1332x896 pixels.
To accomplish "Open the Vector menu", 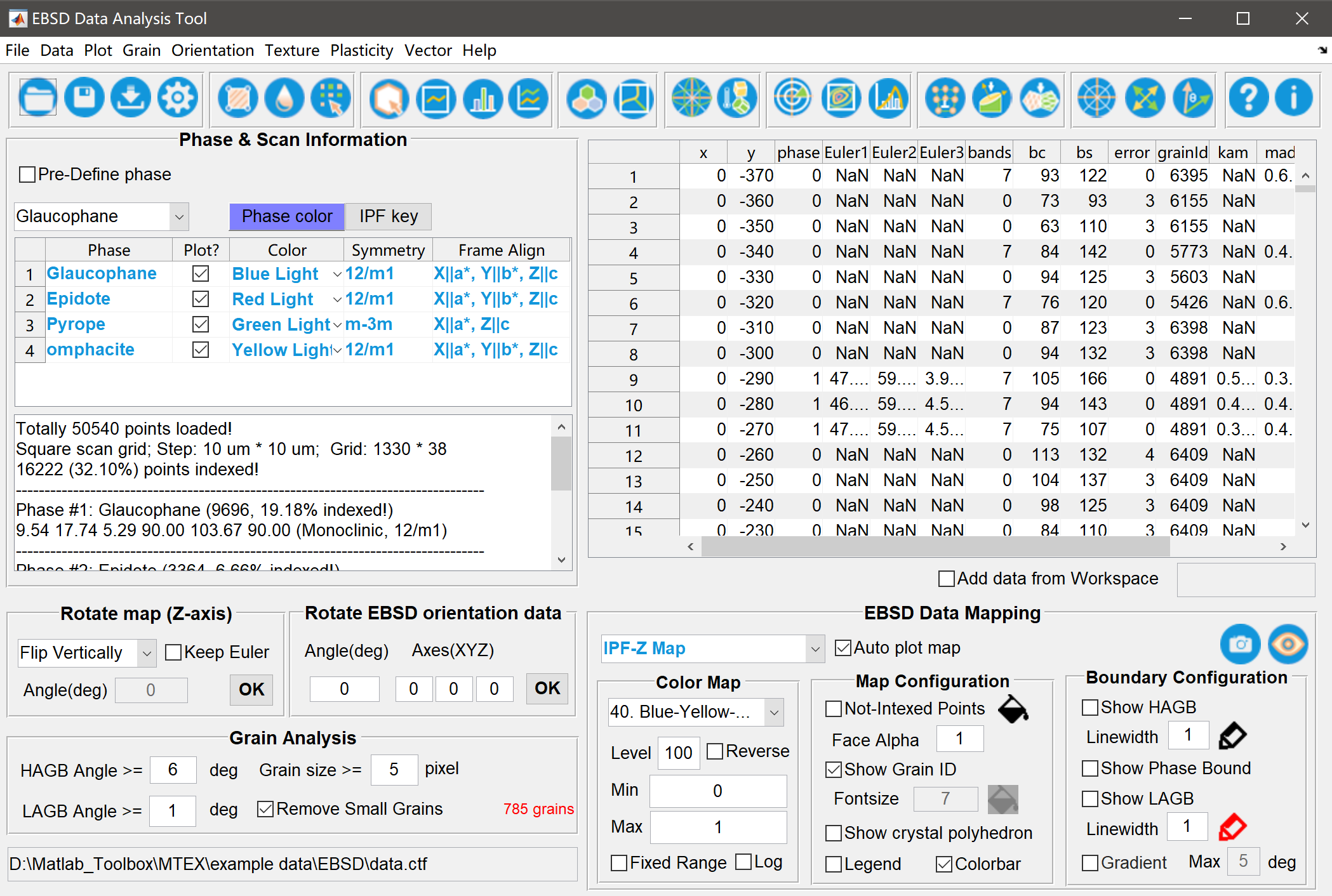I will click(x=429, y=51).
